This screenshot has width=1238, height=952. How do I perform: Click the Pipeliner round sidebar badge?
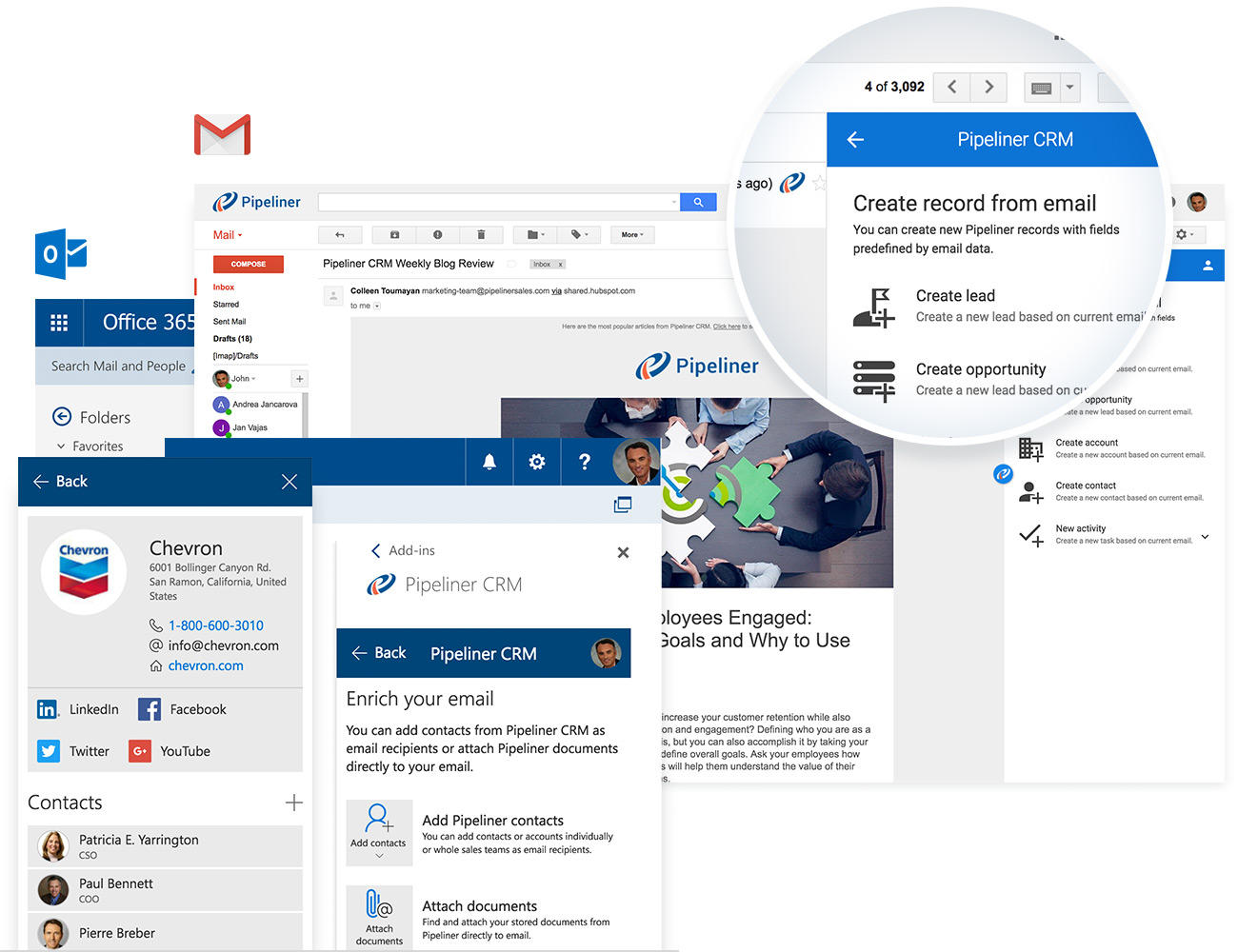pos(1003,473)
